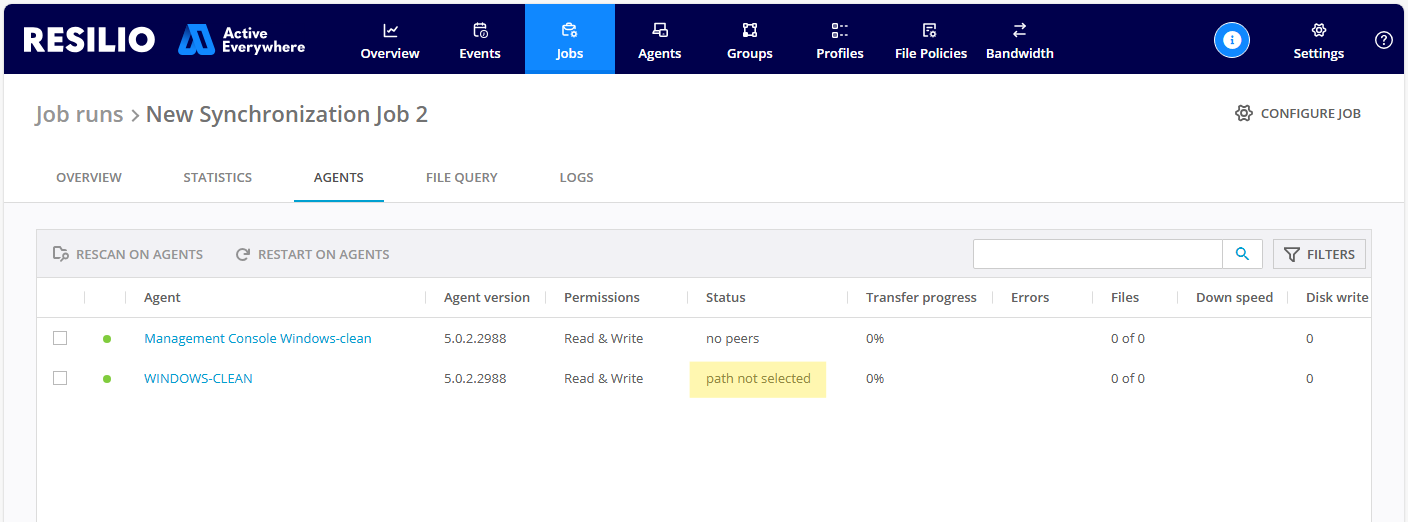1408x522 pixels.
Task: Click the agents search input field
Action: click(x=1097, y=254)
